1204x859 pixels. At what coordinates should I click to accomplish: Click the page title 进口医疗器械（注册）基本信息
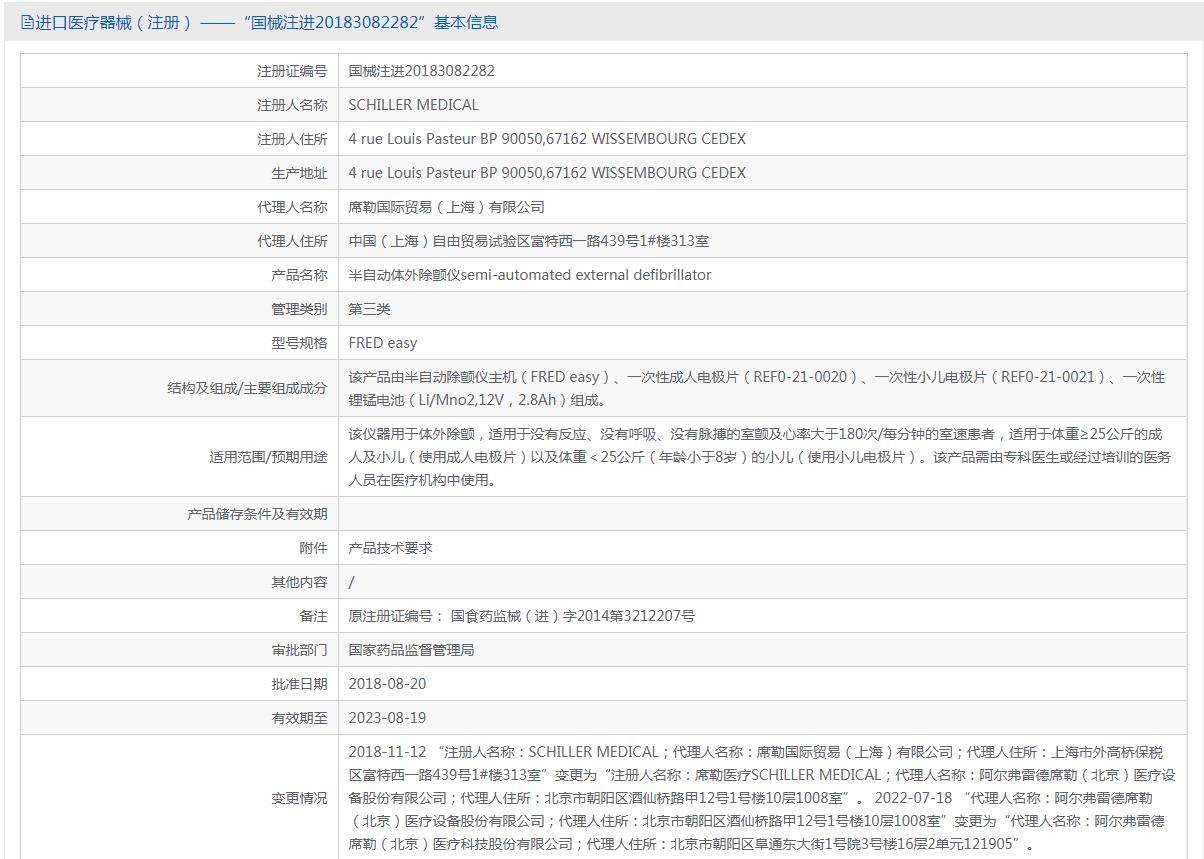[x=266, y=22]
